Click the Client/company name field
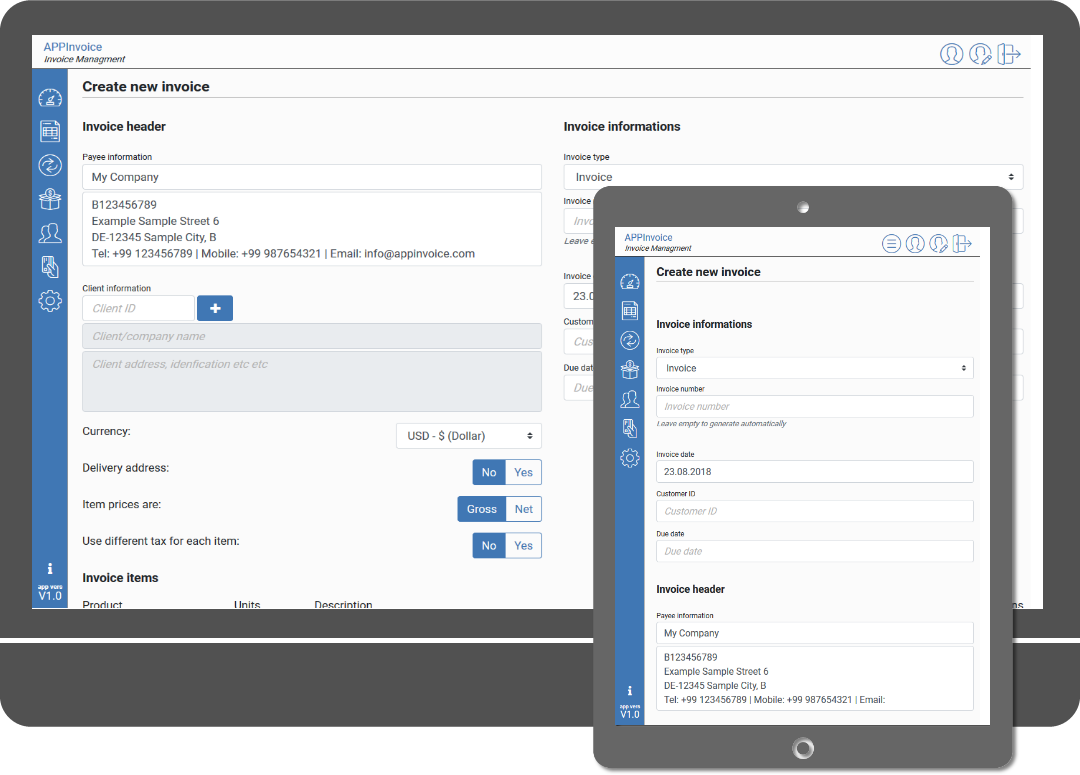This screenshot has width=1080, height=775. click(312, 336)
